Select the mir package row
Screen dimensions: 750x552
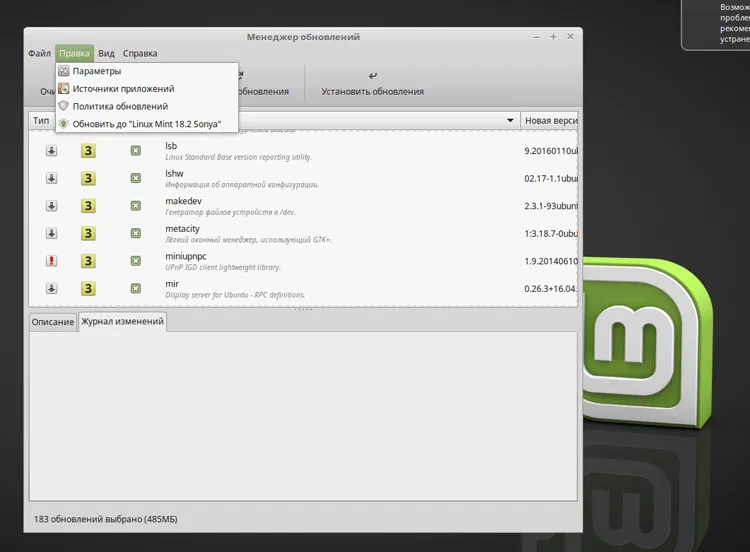click(303, 288)
